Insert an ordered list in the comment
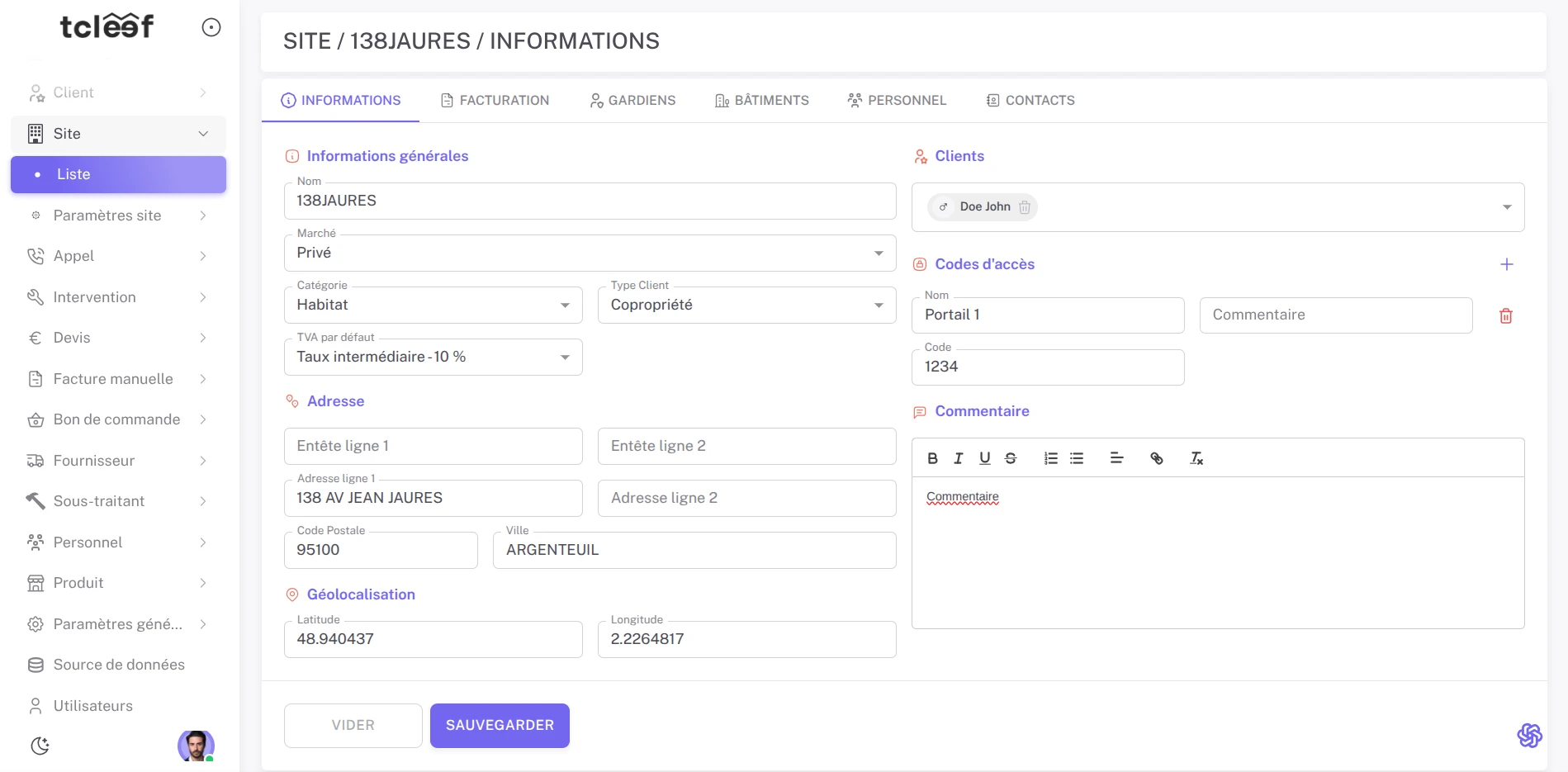Viewport: 1568px width, 772px height. (1050, 458)
